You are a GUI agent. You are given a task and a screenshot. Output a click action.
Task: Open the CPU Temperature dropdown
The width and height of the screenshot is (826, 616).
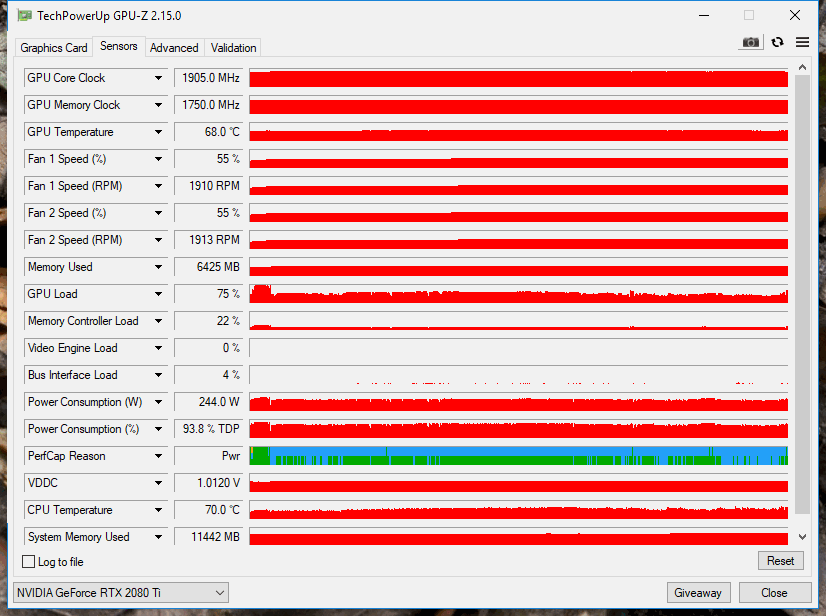tap(158, 510)
